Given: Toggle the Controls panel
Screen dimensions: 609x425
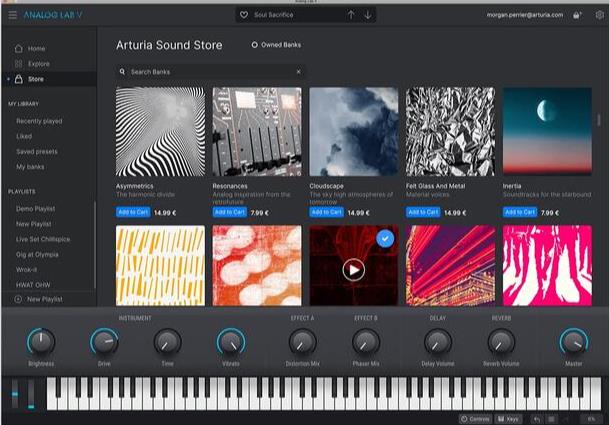Looking at the screenshot, I should click(x=475, y=418).
